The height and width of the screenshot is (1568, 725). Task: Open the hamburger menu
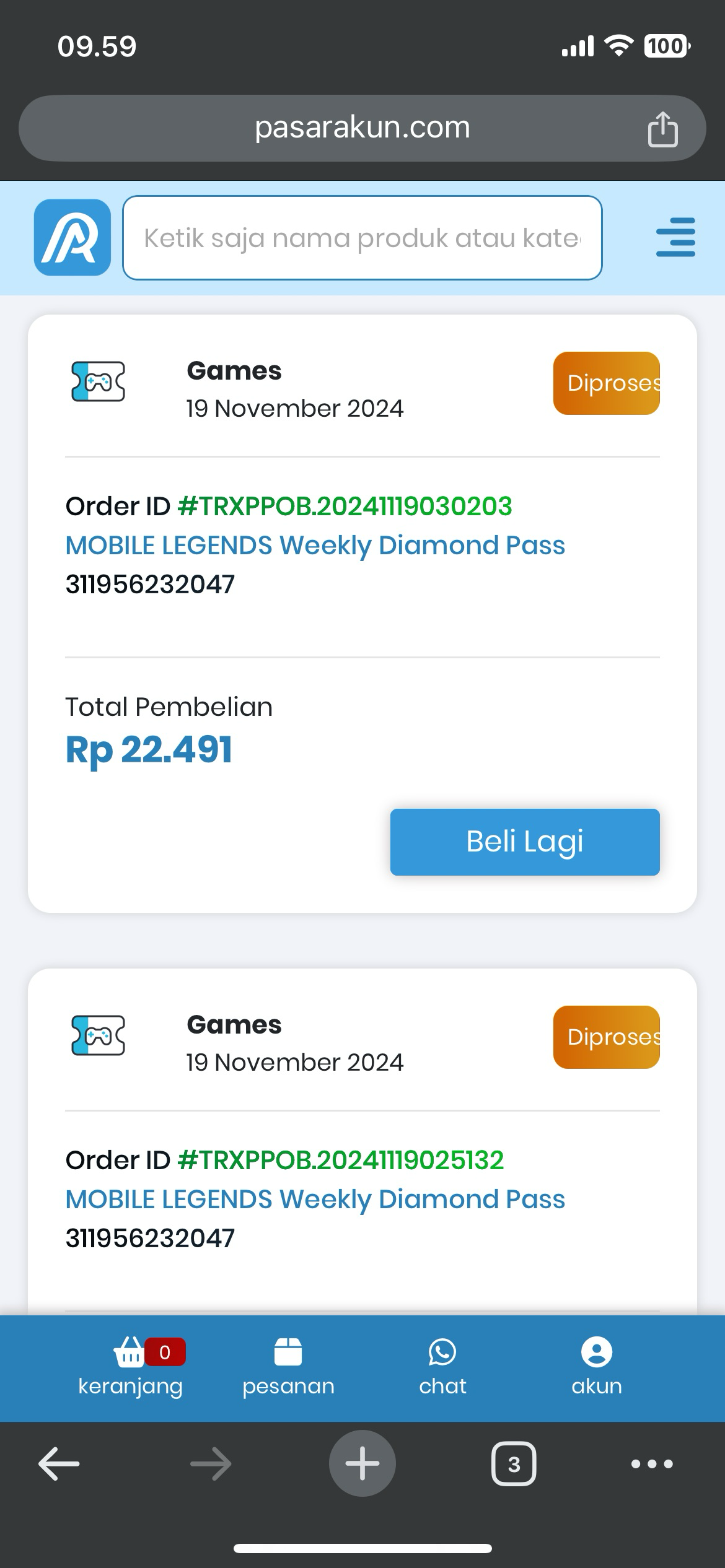(x=675, y=237)
